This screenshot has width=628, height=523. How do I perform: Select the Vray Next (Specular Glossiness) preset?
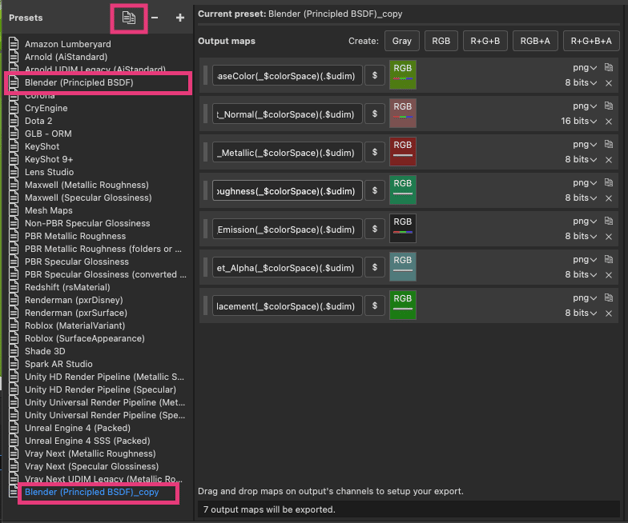[92, 467]
